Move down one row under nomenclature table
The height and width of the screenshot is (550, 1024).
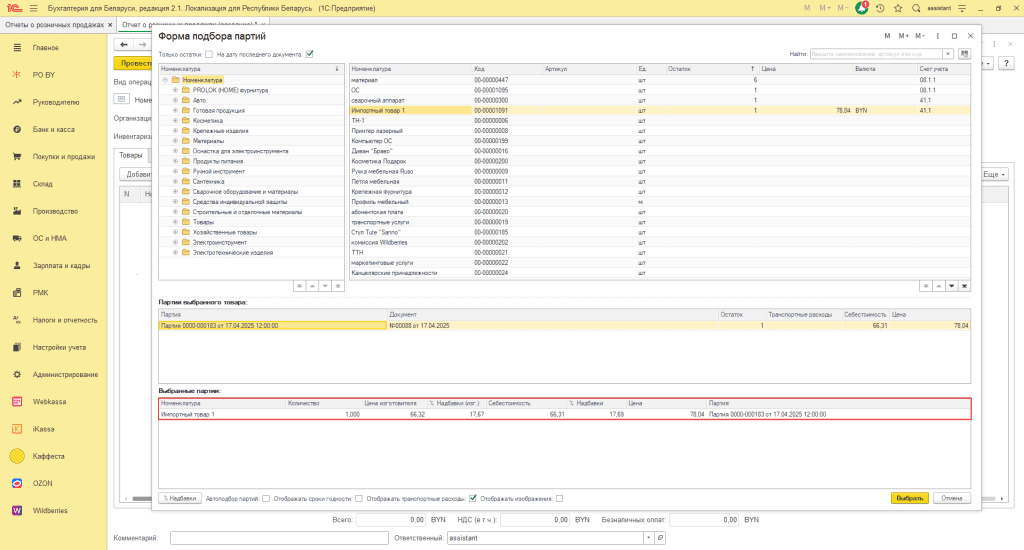(952, 286)
